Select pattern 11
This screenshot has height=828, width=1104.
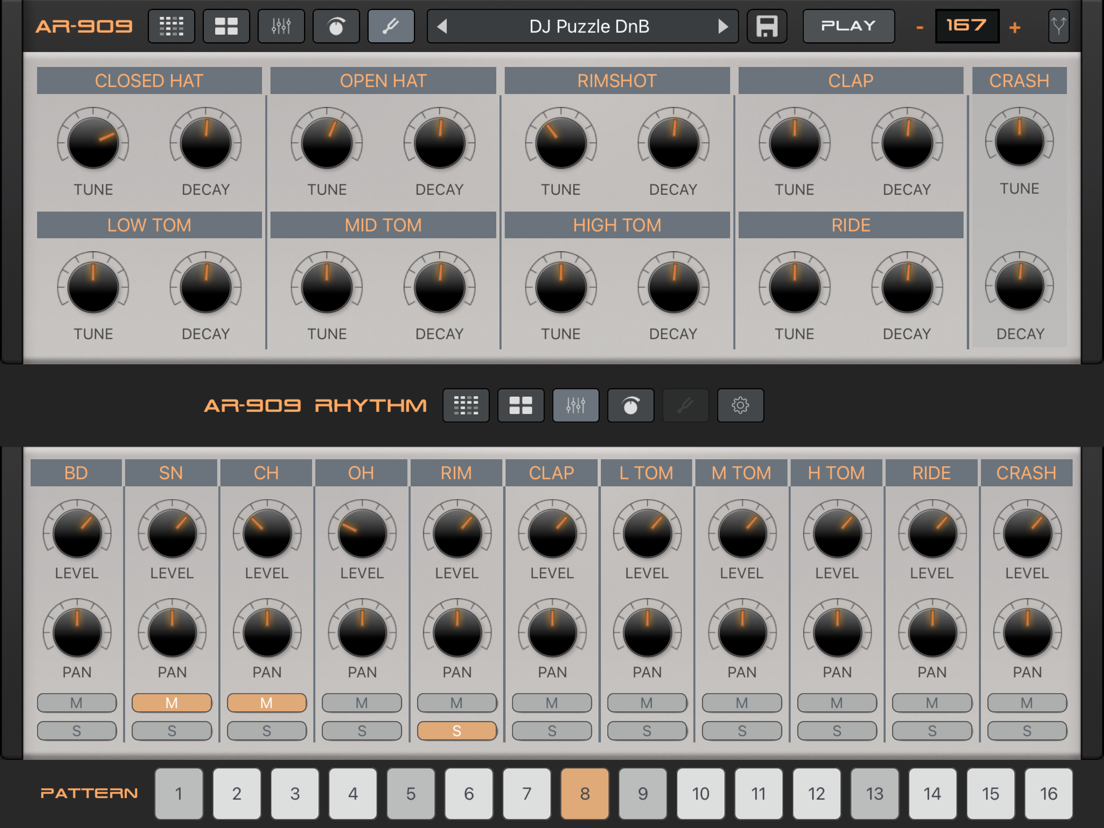759,794
